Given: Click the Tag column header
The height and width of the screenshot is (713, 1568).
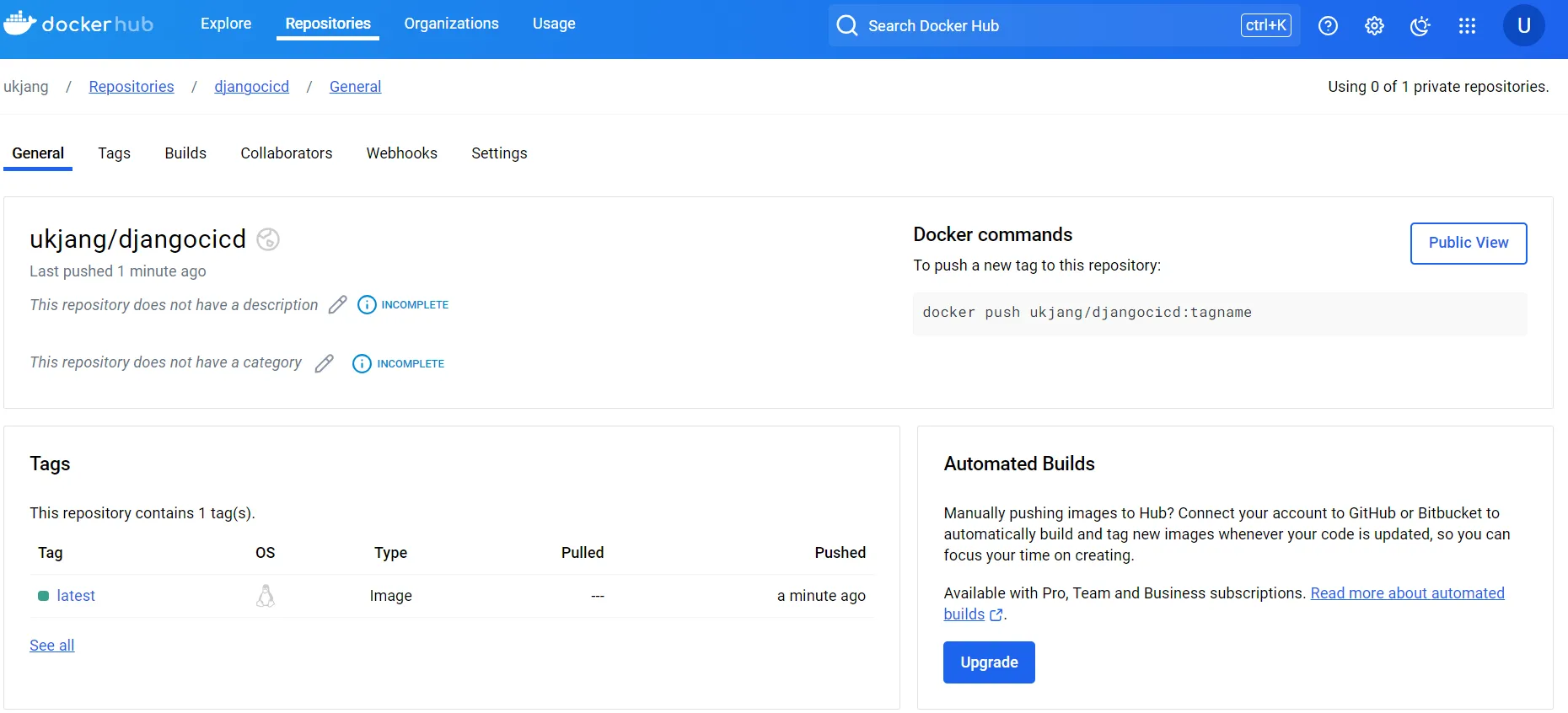Looking at the screenshot, I should point(51,553).
